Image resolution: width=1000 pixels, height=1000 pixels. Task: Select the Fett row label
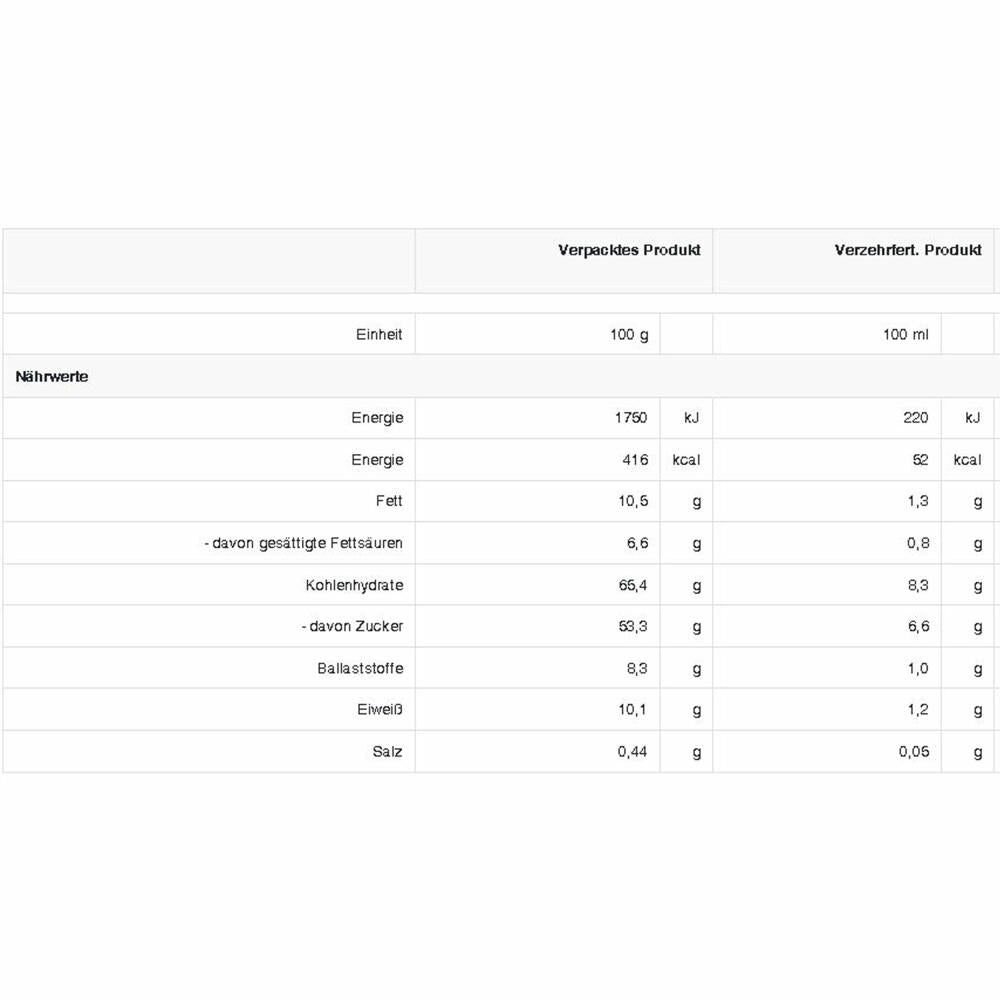coord(389,501)
